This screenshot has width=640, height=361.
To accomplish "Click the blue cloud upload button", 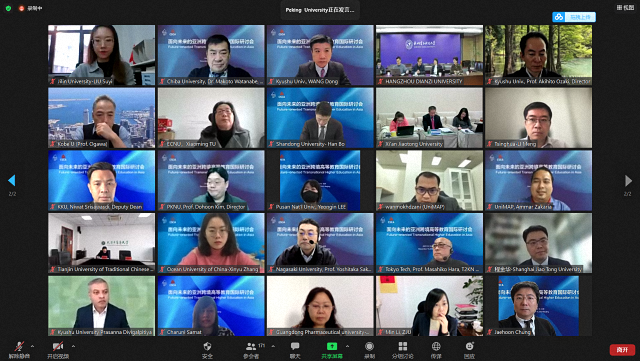I will (574, 17).
